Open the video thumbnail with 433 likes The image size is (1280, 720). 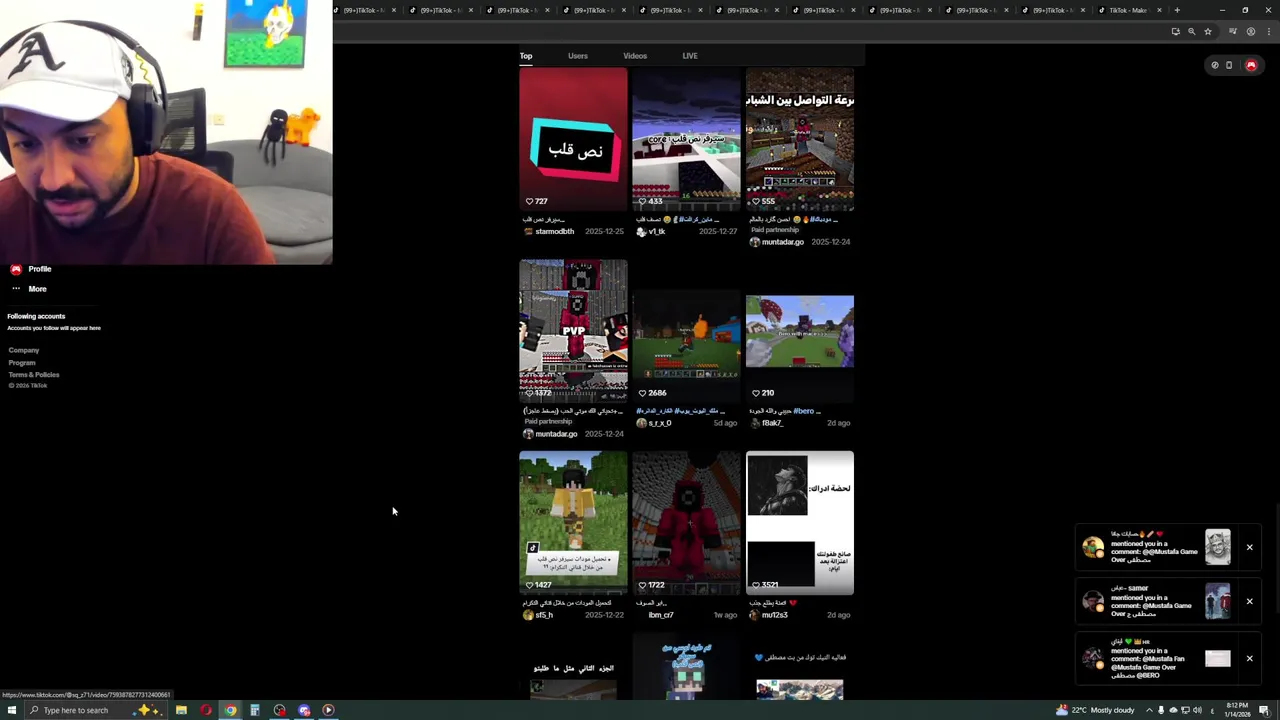click(686, 139)
